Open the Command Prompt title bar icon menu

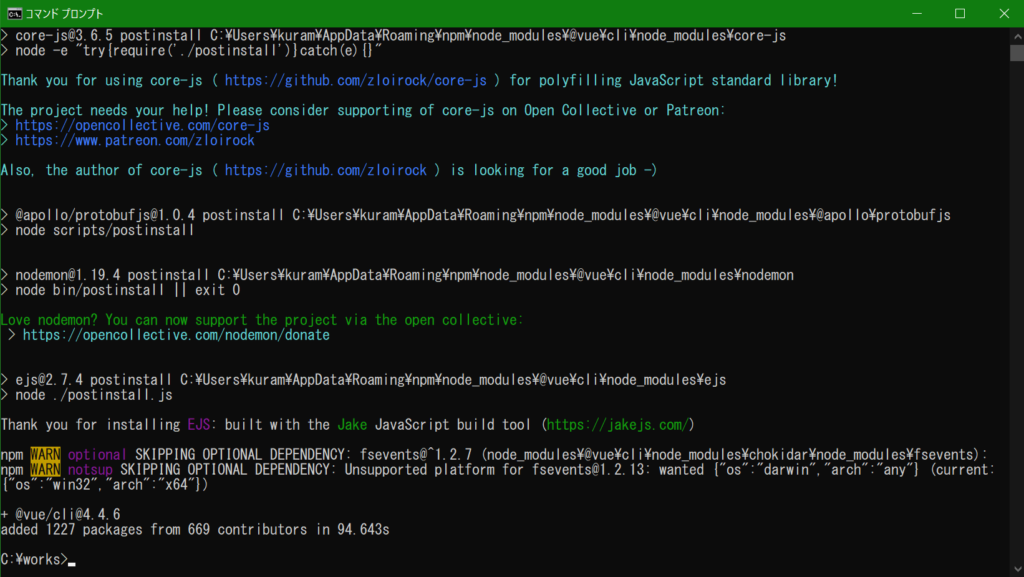click(14, 13)
